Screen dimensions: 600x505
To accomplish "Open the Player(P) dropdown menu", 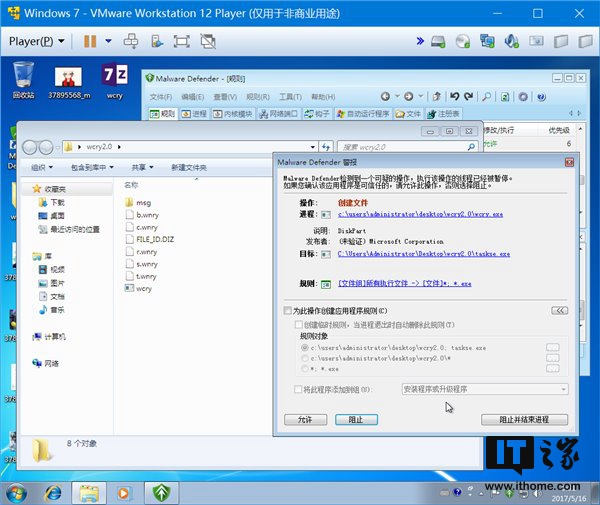I will [36, 41].
